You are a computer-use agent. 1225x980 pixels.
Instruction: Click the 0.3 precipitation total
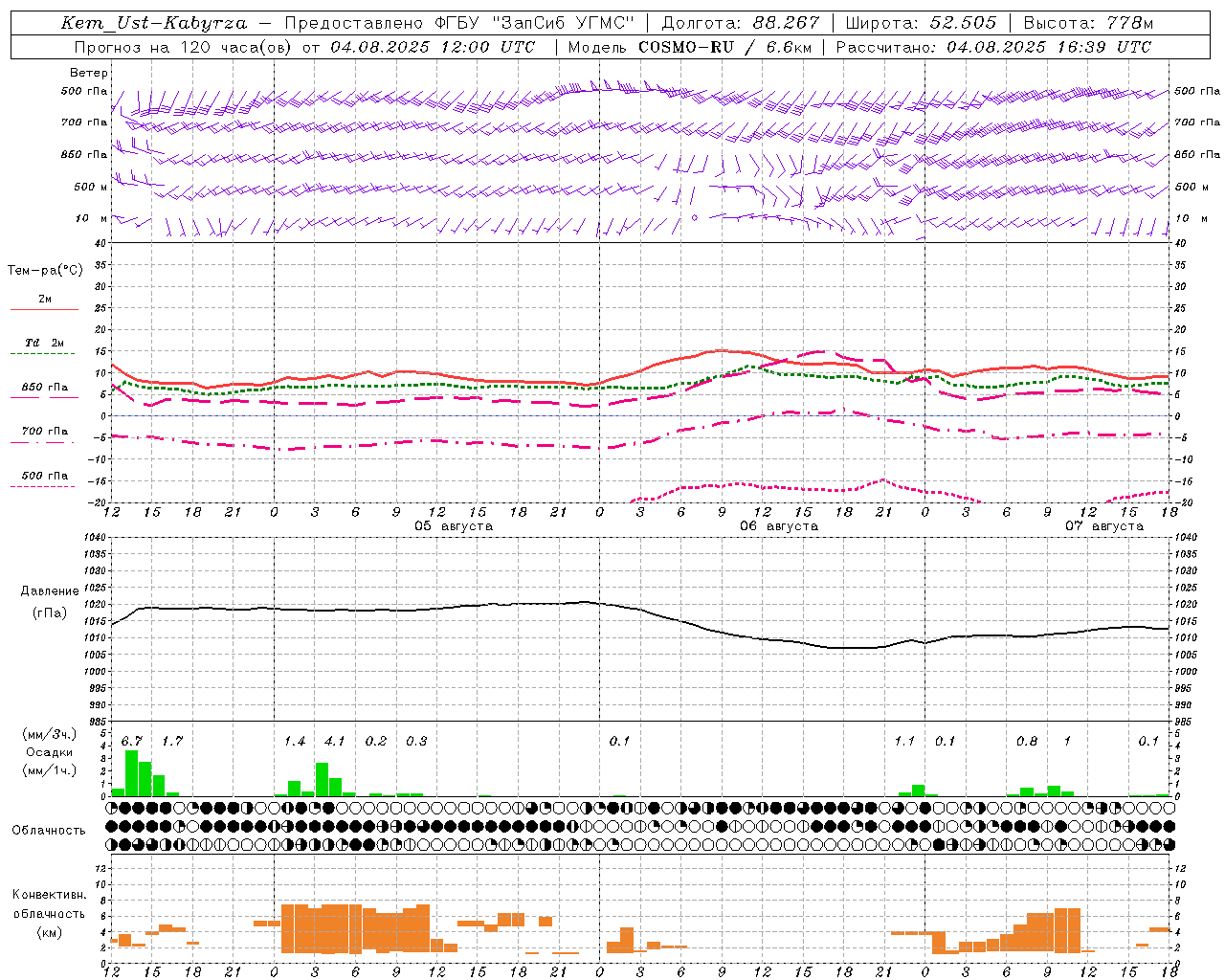click(416, 742)
